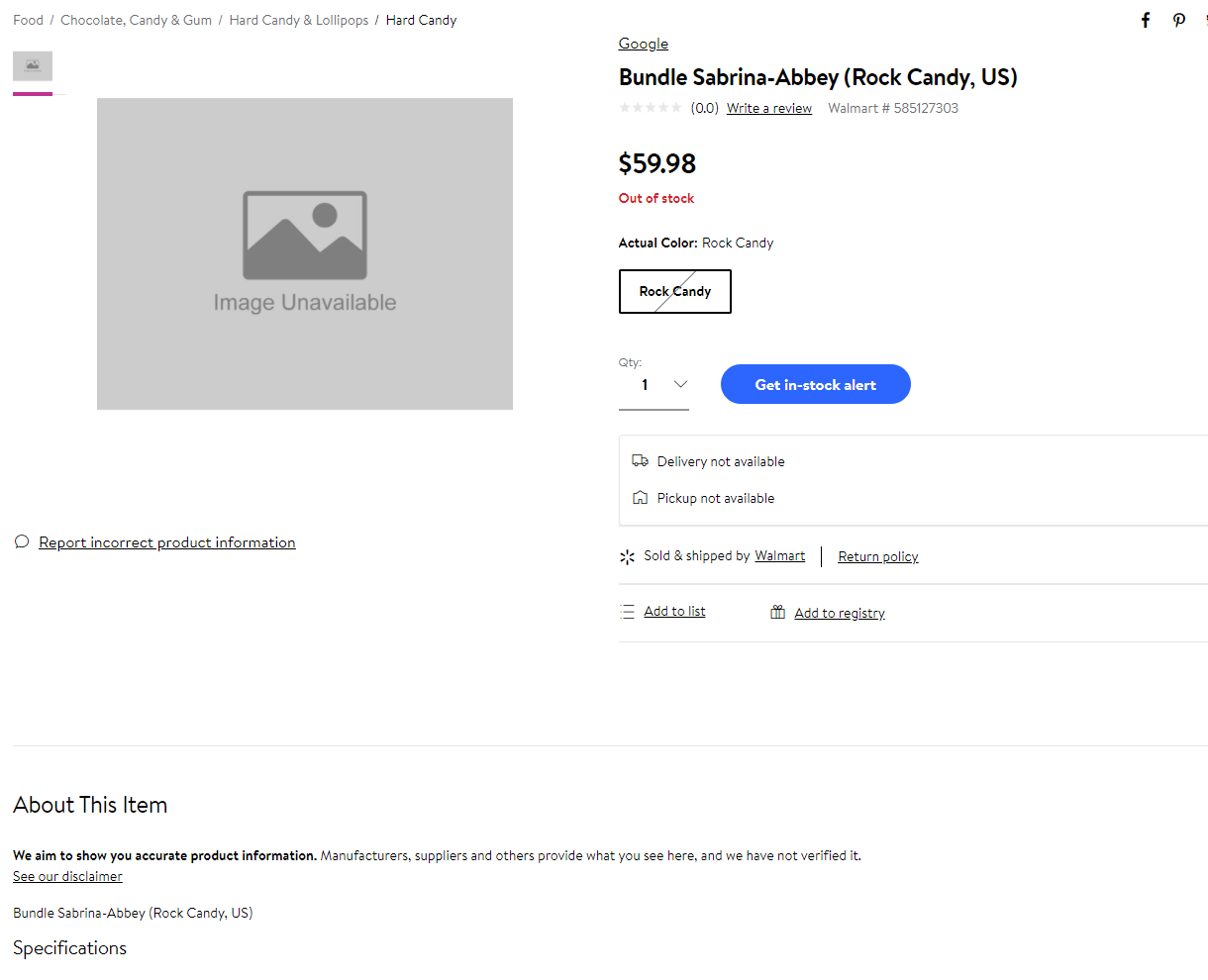Open See our disclaimer link

(67, 876)
